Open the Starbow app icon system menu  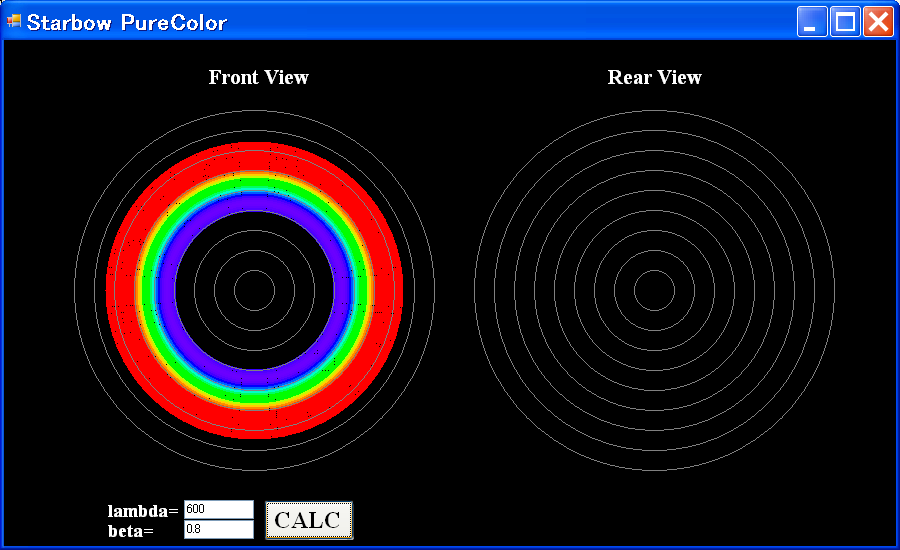point(14,22)
